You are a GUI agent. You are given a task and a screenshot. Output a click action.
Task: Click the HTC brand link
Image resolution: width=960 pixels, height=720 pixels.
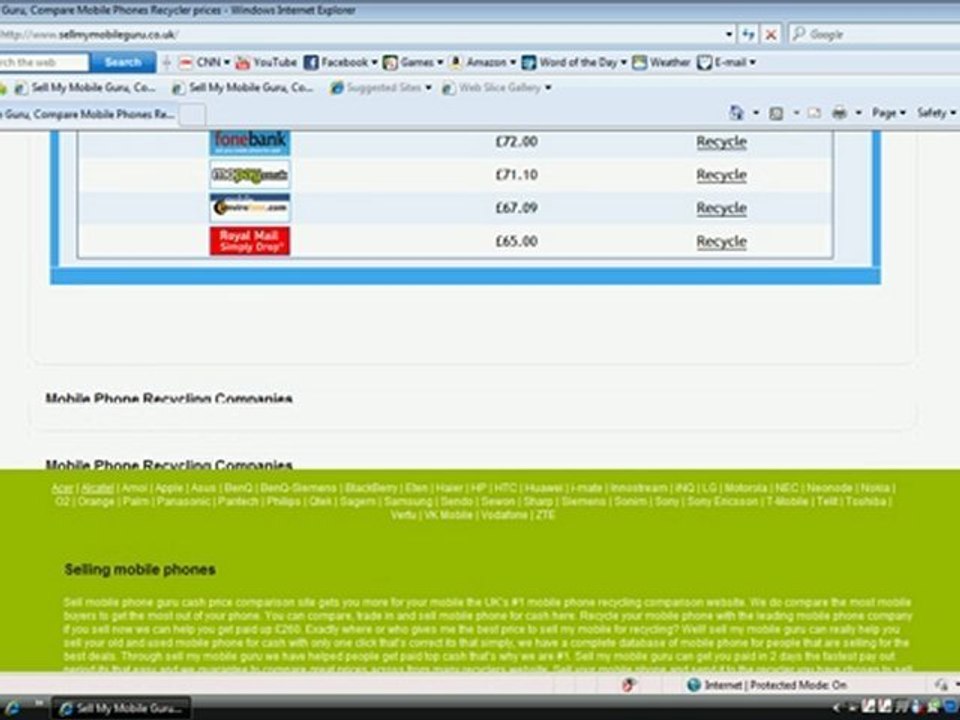pos(505,489)
